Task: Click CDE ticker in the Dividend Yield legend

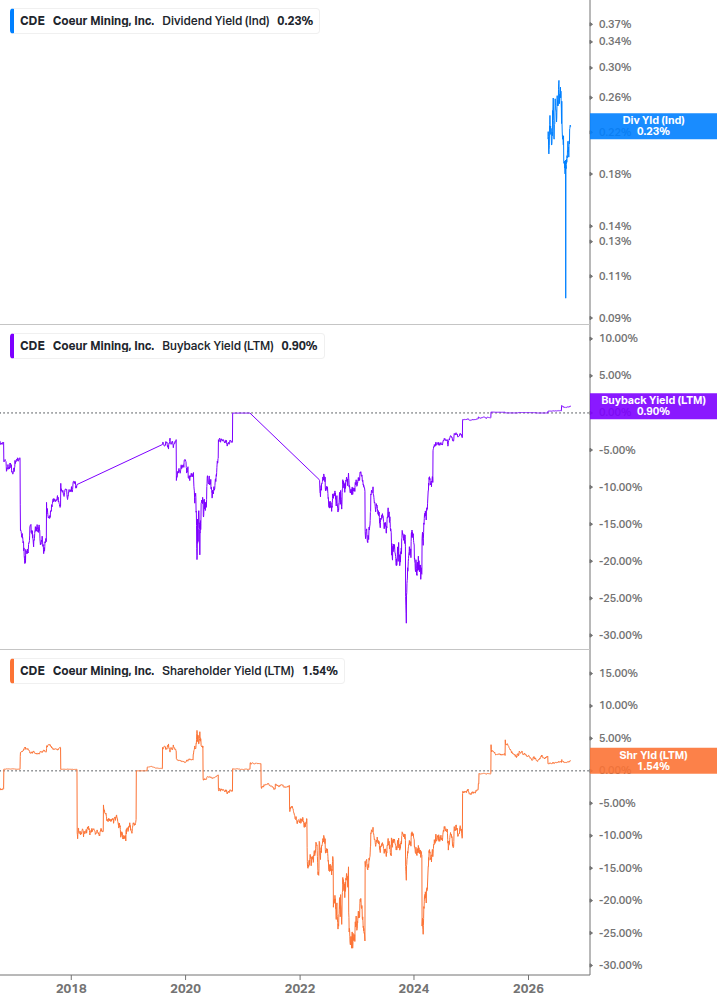Action: tap(33, 21)
